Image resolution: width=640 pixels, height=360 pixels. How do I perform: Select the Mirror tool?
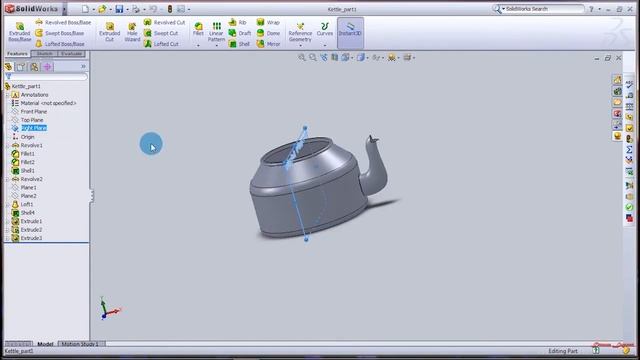click(268, 44)
